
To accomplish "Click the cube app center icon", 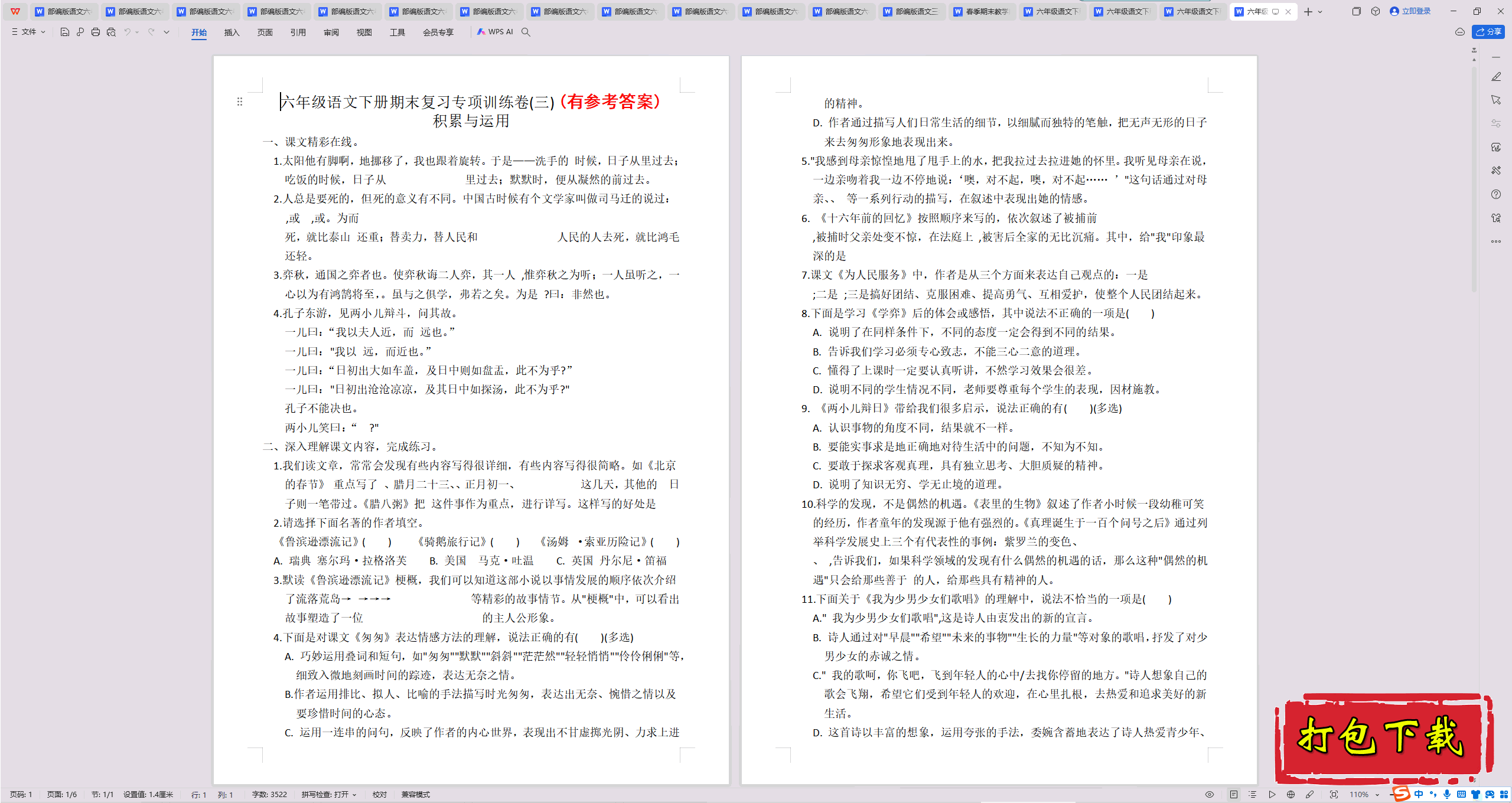I will point(1376,11).
